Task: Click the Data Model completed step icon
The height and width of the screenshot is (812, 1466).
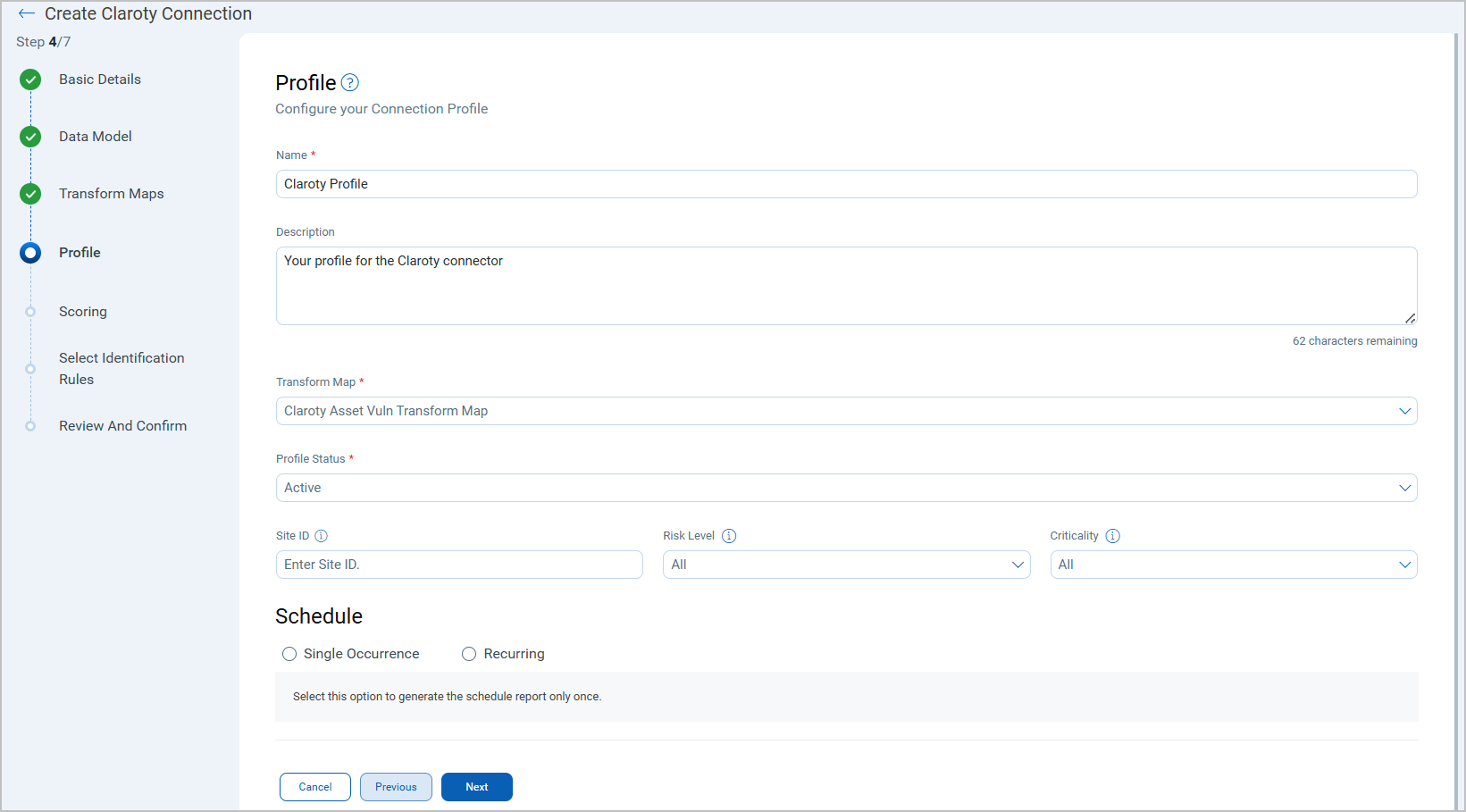Action: point(30,137)
